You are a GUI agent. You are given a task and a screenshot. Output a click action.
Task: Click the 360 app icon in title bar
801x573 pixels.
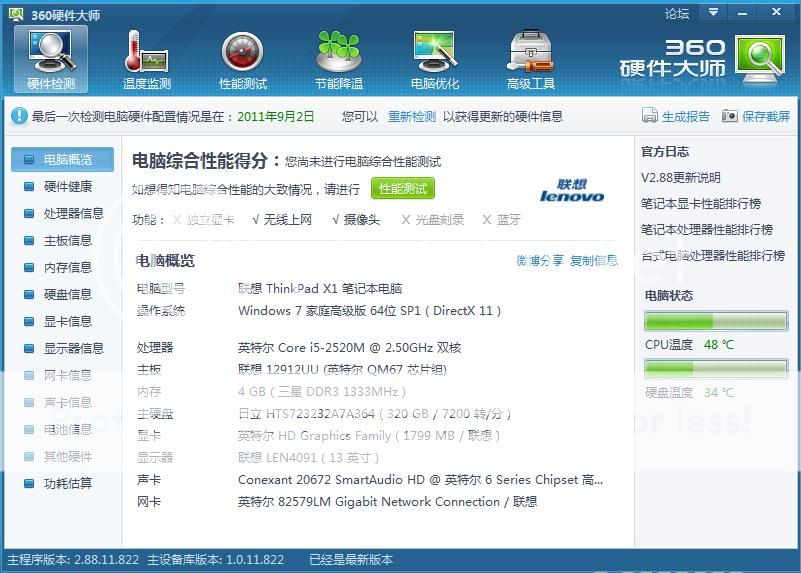click(x=16, y=14)
